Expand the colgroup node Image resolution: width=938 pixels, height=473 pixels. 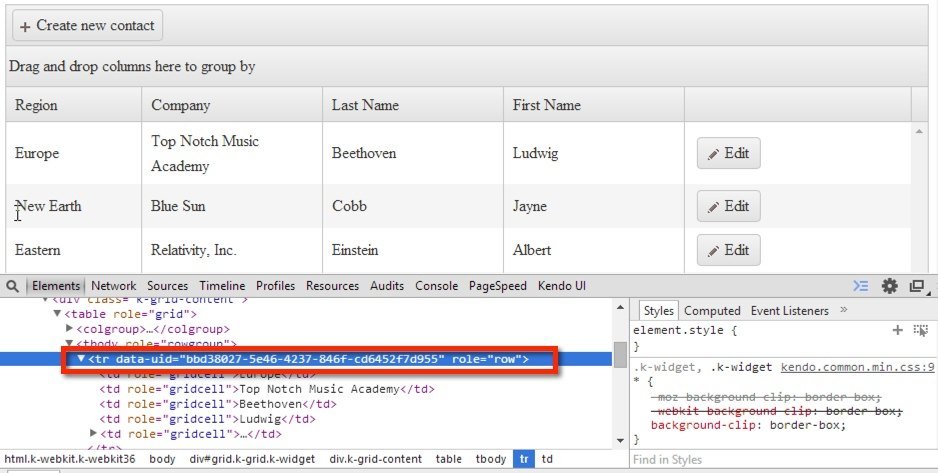[x=69, y=328]
